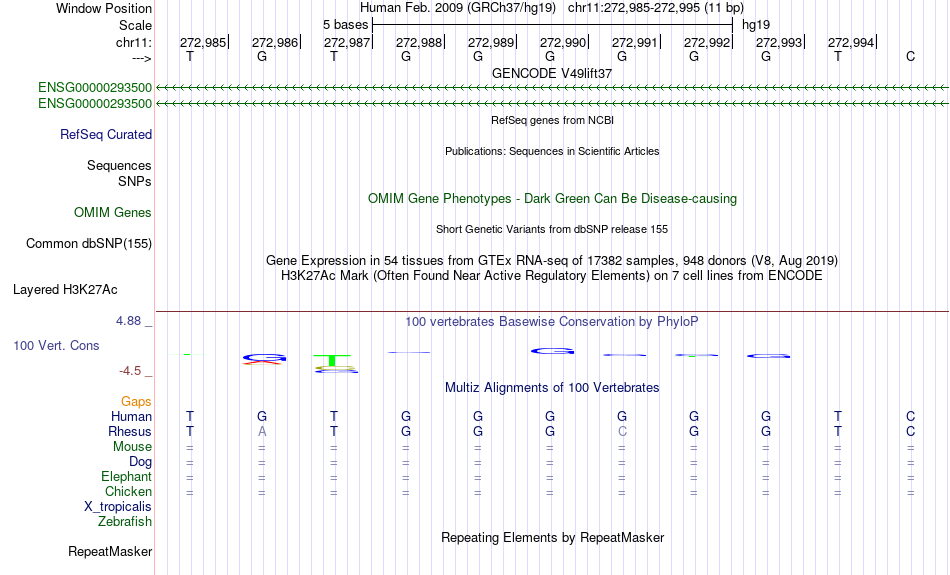Select the OMIM Genes track label
Viewport: 950px width, 575px height.
pos(113,213)
